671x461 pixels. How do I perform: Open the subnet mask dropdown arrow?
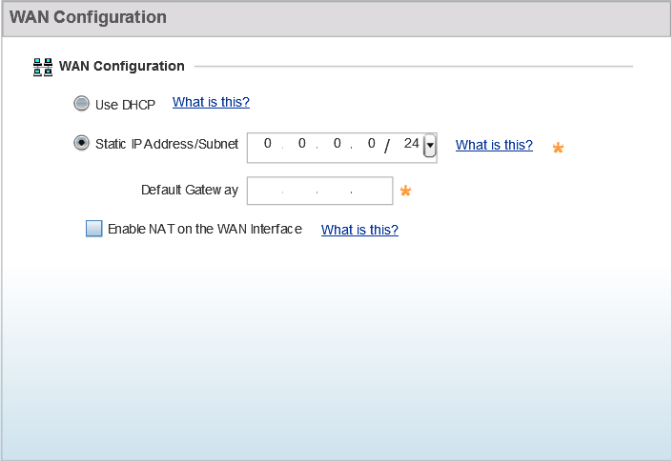pyautogui.click(x=430, y=146)
